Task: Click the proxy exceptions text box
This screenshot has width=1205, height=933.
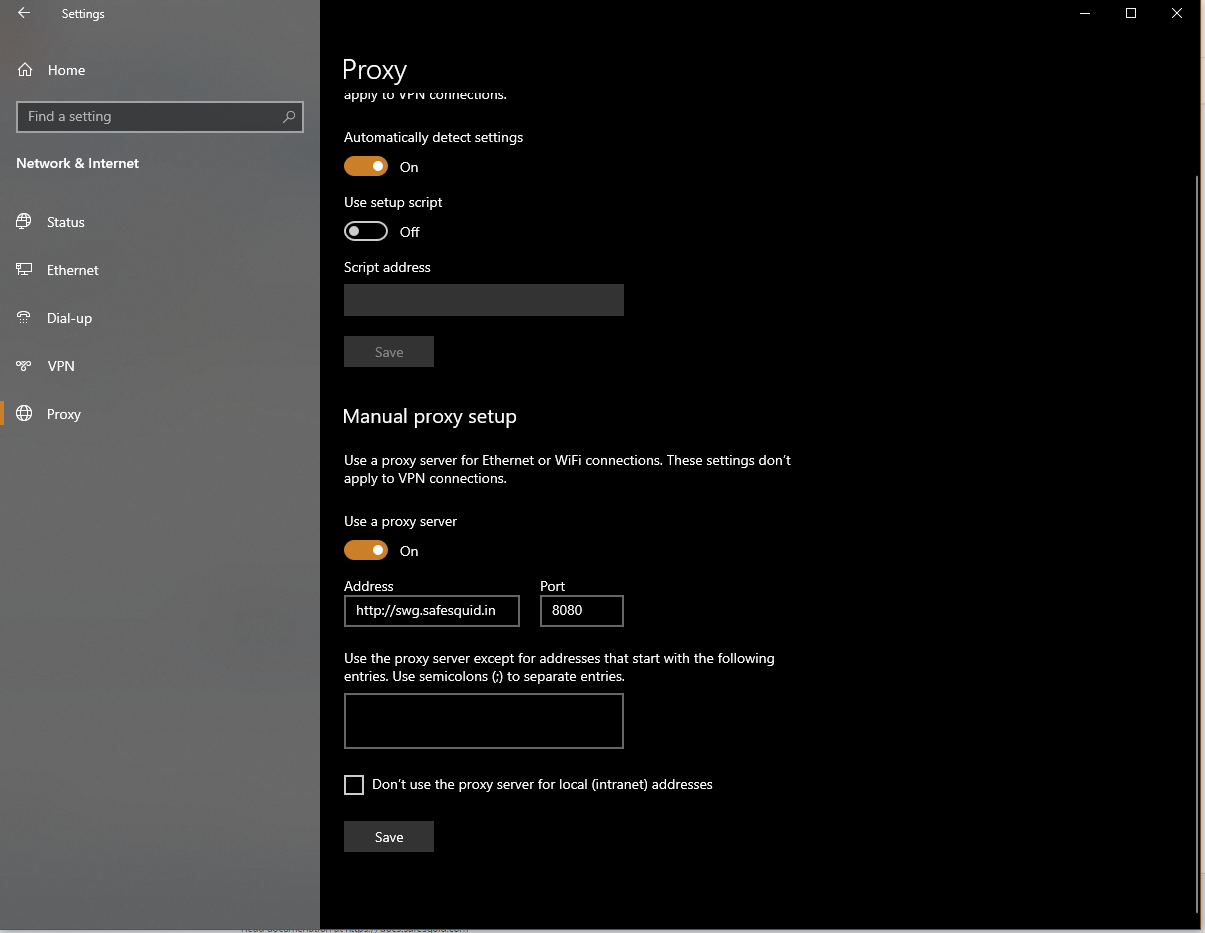Action: (483, 721)
